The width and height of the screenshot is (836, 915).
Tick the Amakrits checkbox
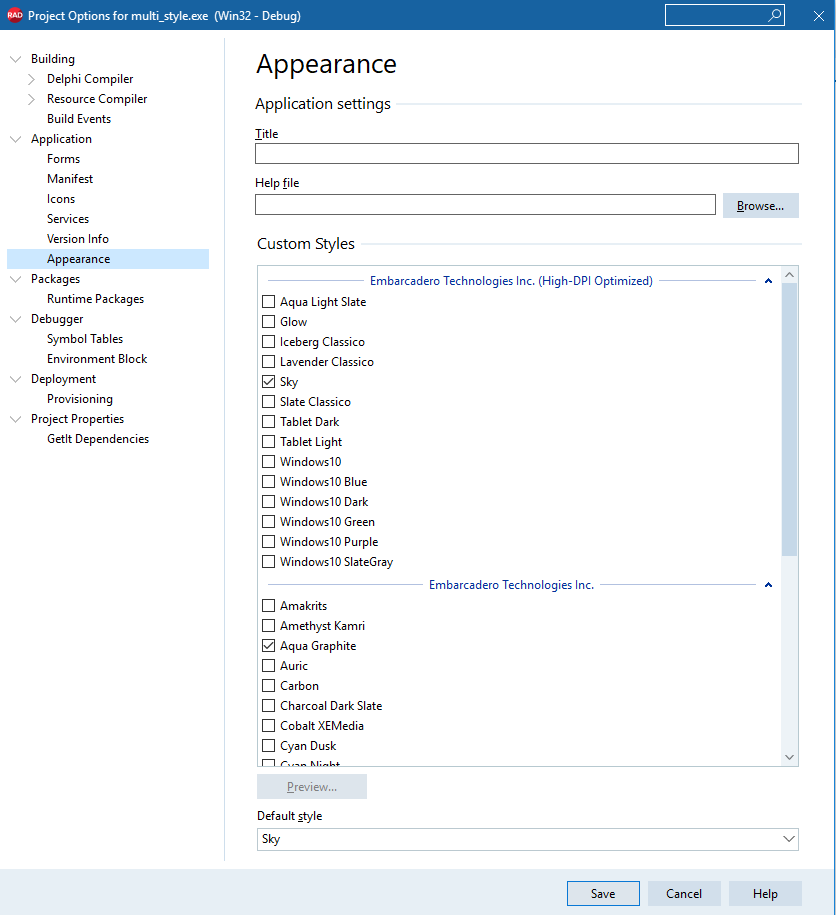268,606
